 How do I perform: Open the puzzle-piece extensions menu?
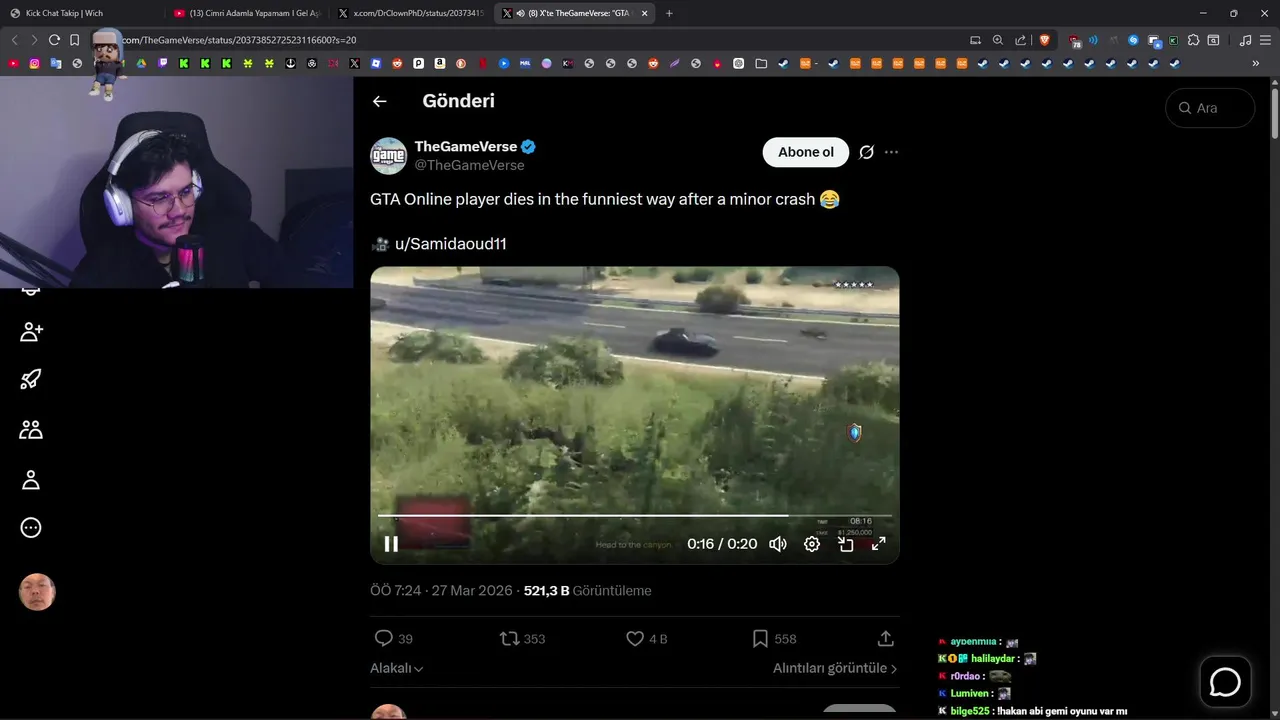pos(1193,40)
